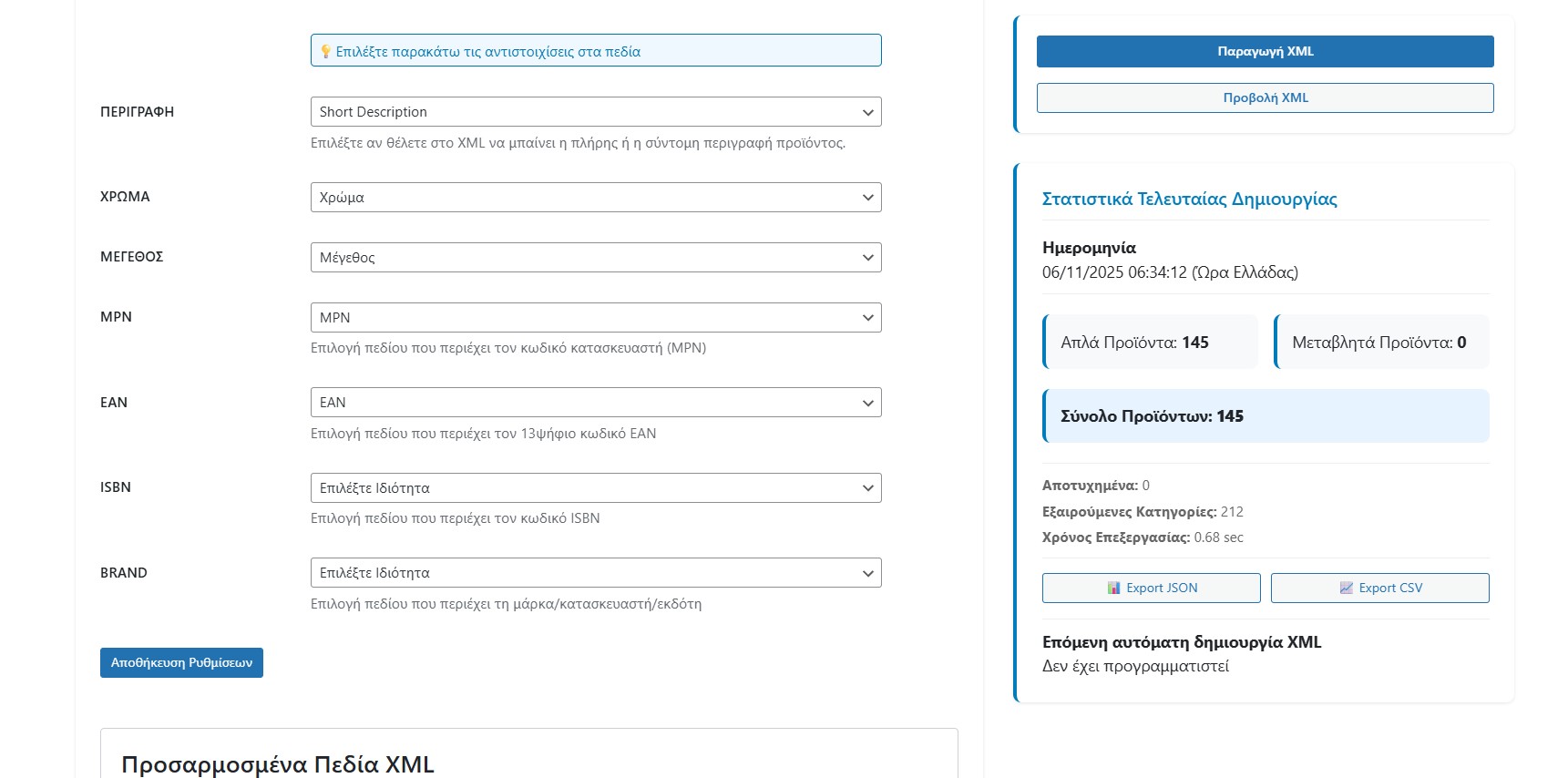This screenshot has height=778, width=1568.
Task: Expand the ΧΡΩΜΑ dropdown
Action: [595, 198]
